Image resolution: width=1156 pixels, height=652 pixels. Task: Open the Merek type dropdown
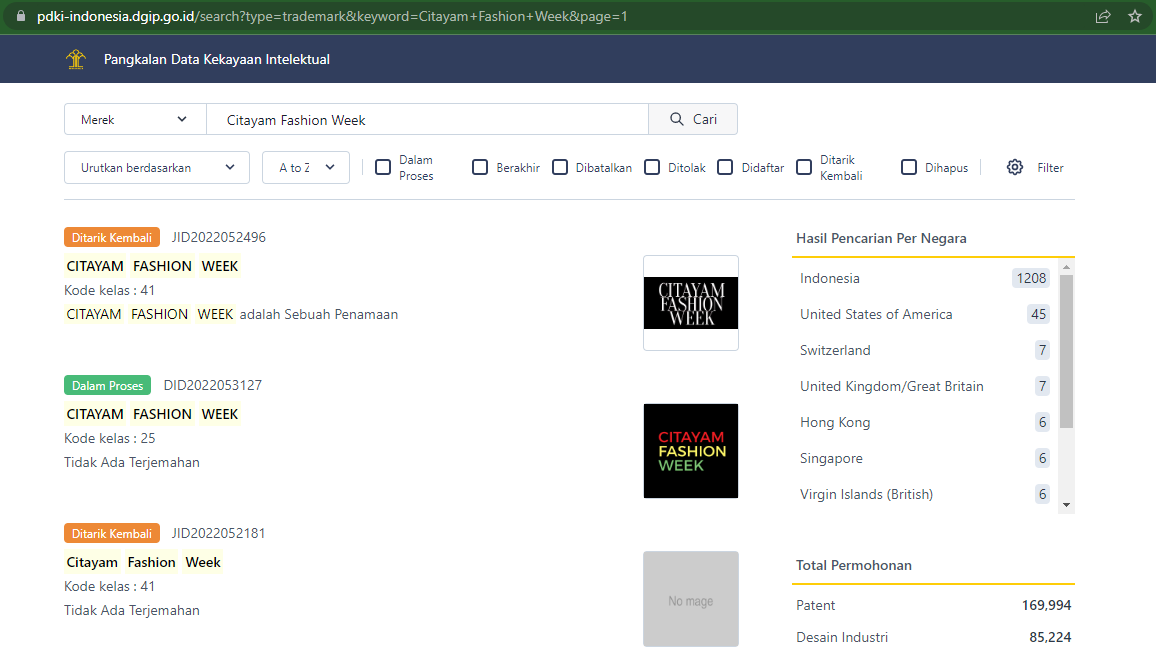pyautogui.click(x=135, y=119)
